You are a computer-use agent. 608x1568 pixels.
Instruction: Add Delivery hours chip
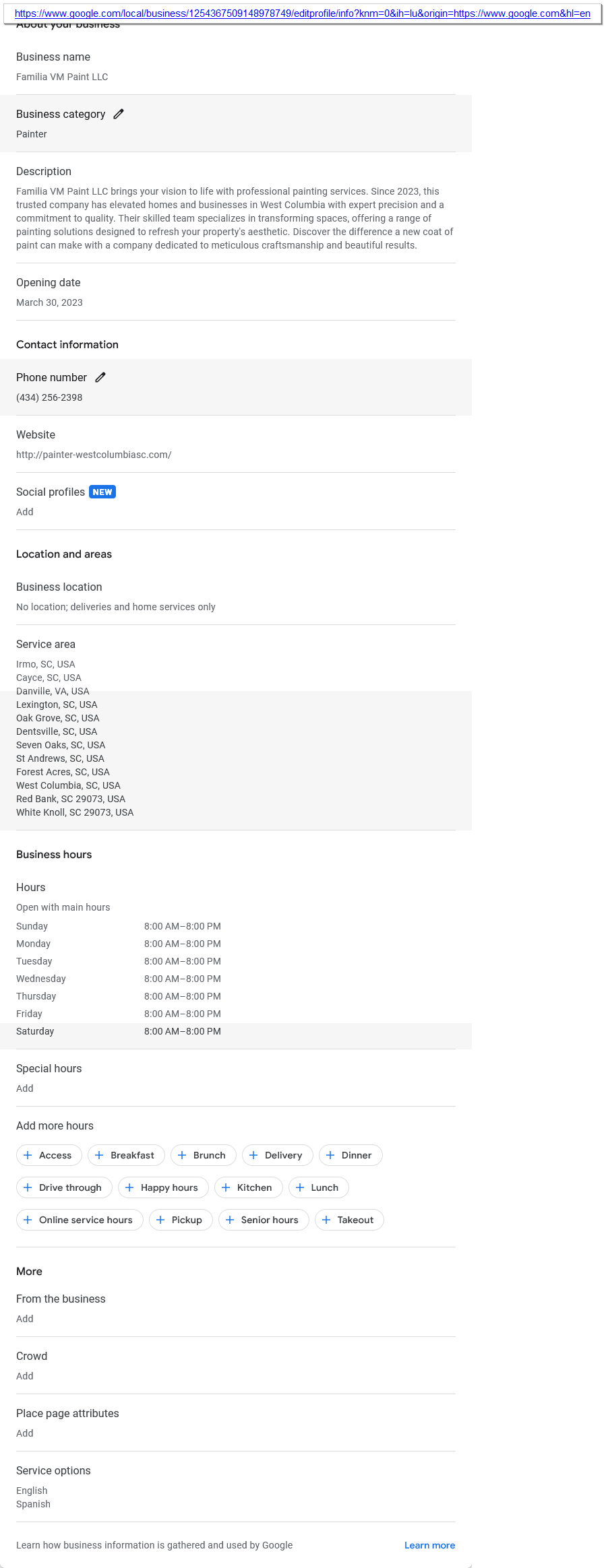[x=277, y=1155]
